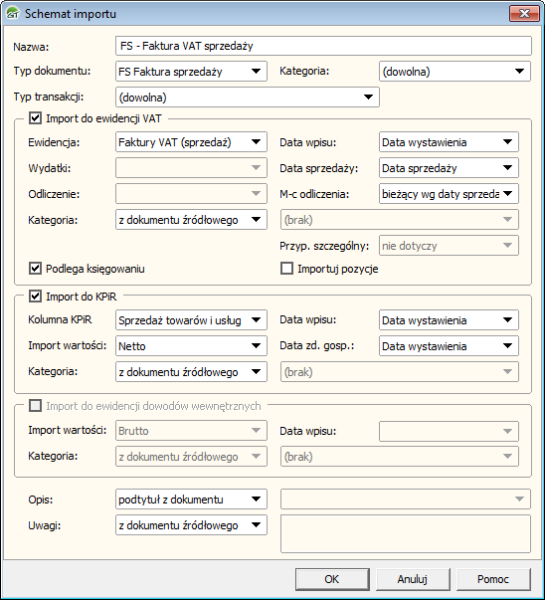Click the Uwagi text area
This screenshot has height=600, width=545.
point(405,534)
